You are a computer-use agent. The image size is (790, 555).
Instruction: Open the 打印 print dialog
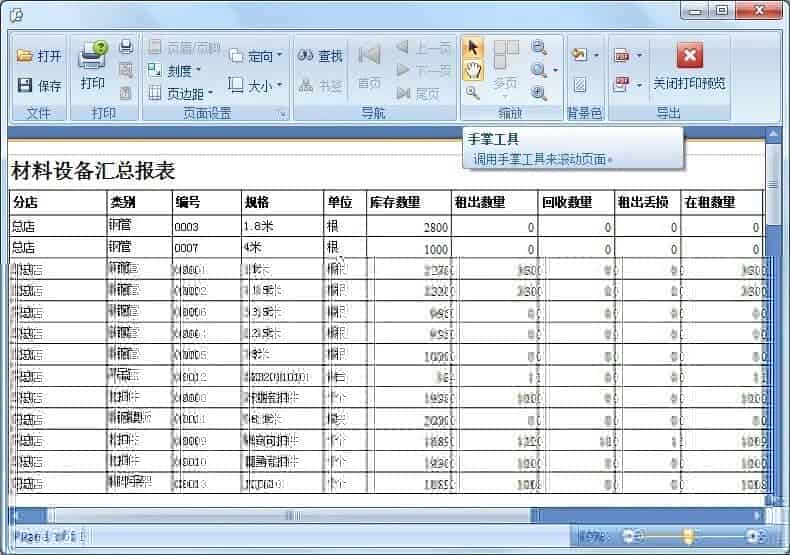tap(93, 66)
